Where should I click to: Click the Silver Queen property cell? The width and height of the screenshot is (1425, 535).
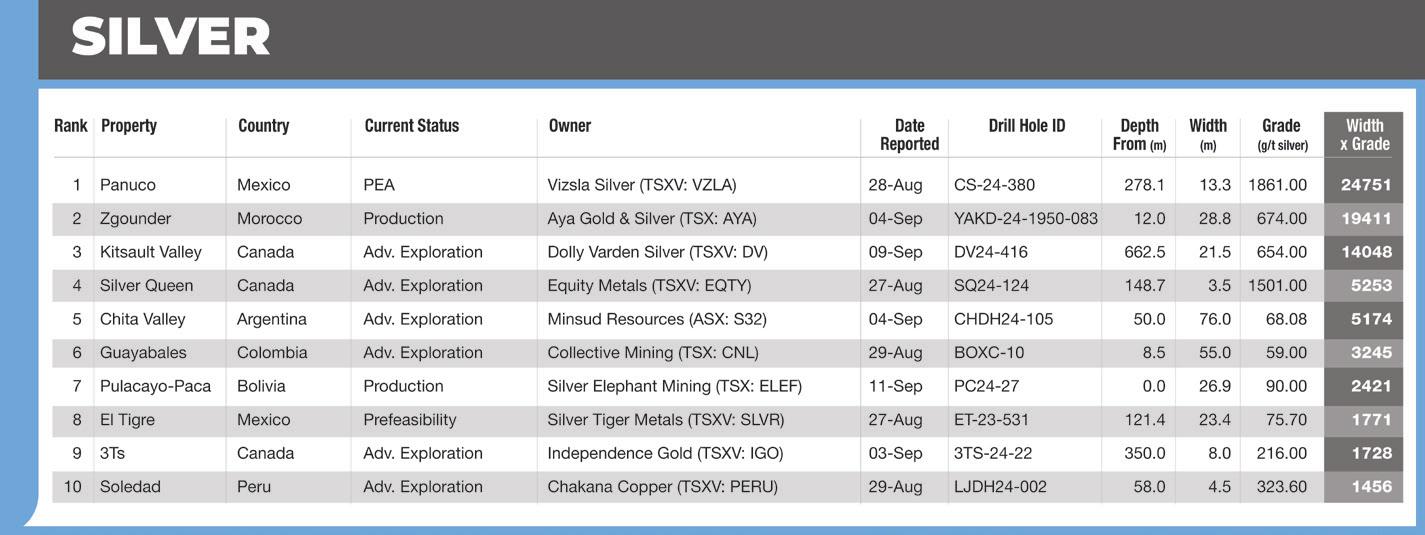click(x=146, y=286)
